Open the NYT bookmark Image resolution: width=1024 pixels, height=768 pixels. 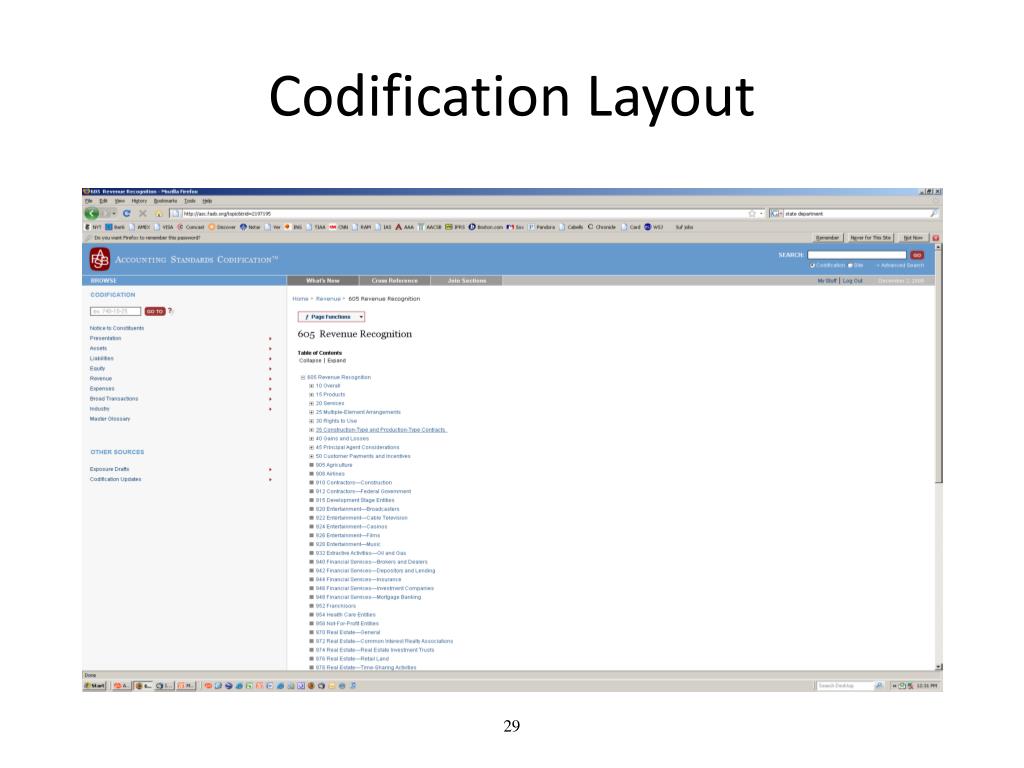(x=93, y=227)
